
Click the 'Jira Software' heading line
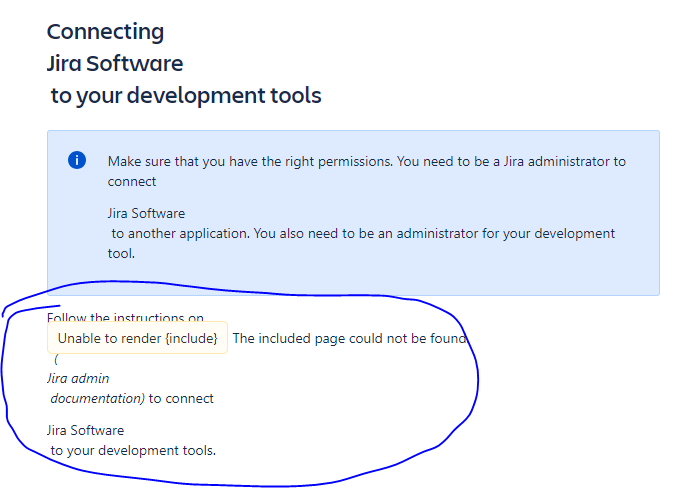pyautogui.click(x=115, y=64)
